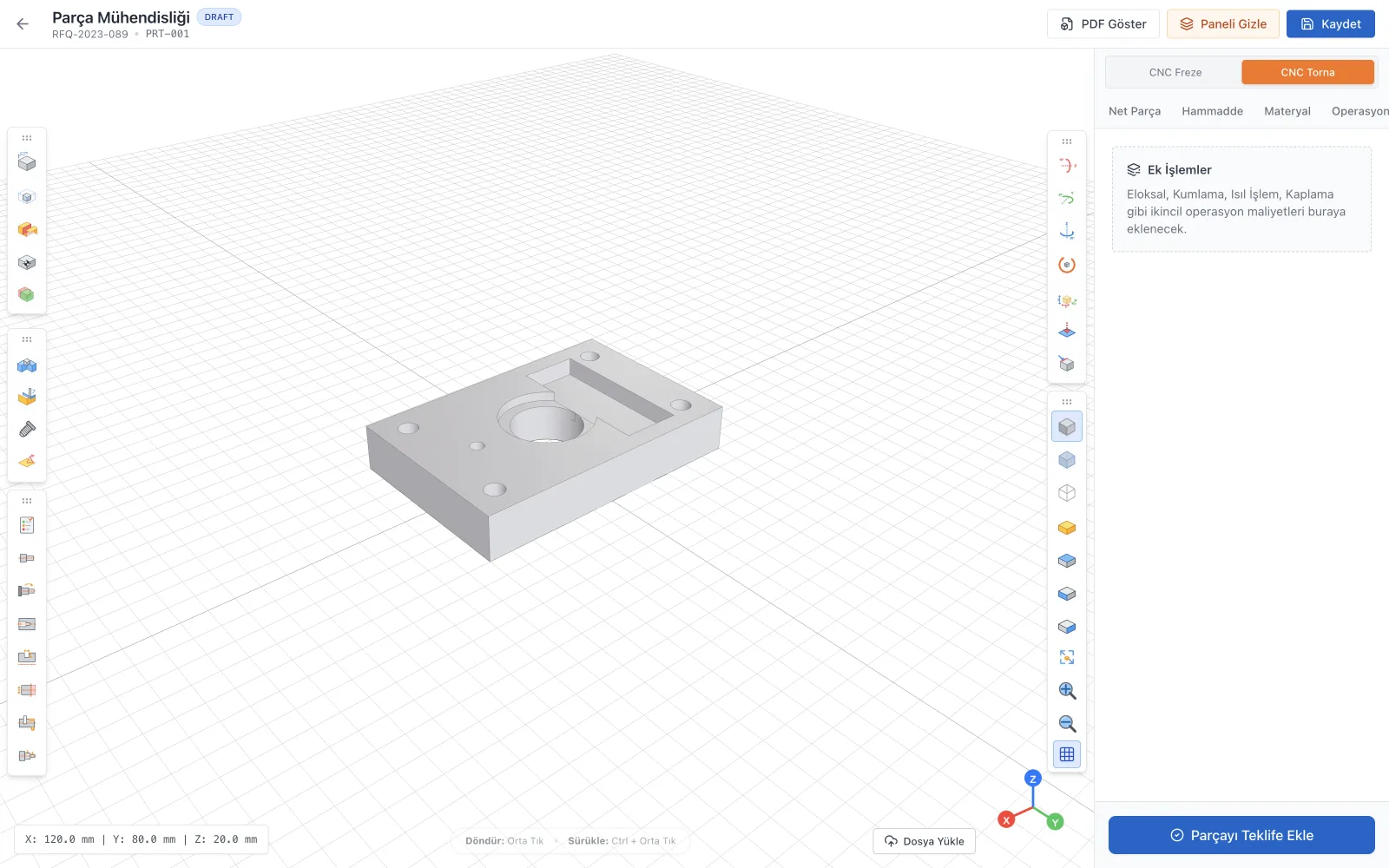The height and width of the screenshot is (868, 1389).
Task: Switch to the wireframe cube view mode
Action: [x=1067, y=493]
